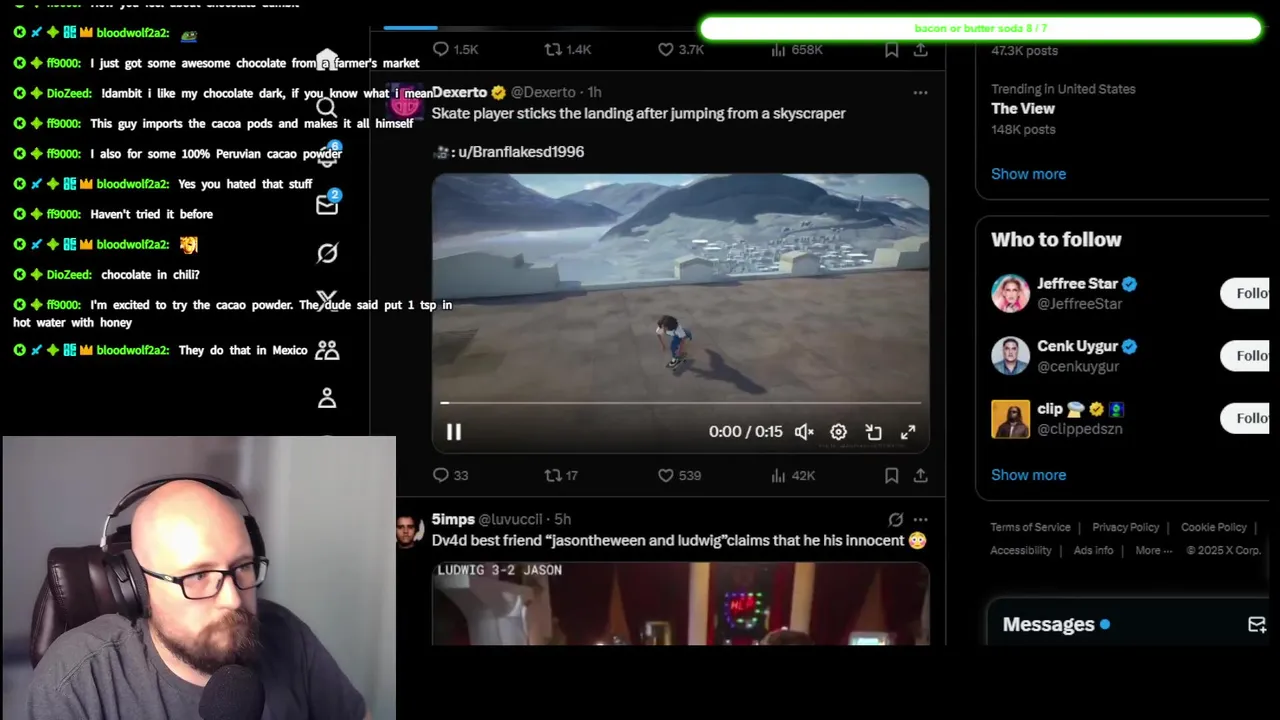Toggle picture-in-picture on the video player
Viewport: 1280px width, 720px height.
click(873, 432)
